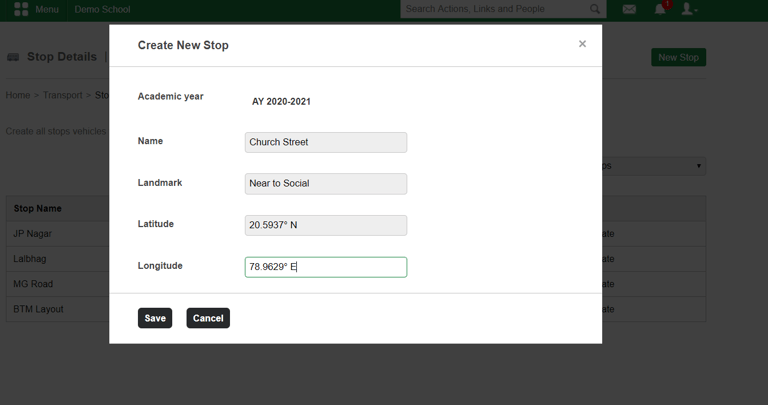Screen dimensions: 768x405
Task: Select the JP Nagar stop row
Action: 356,234
